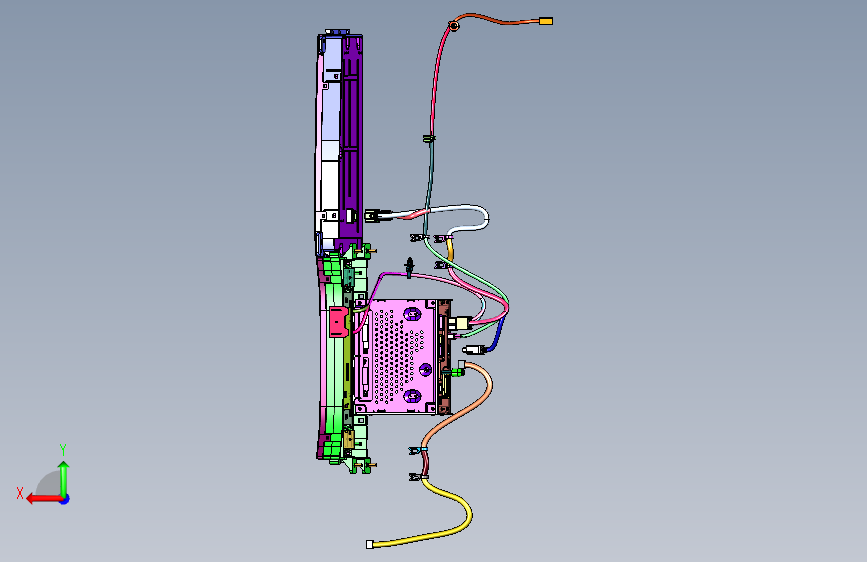Select the brown connector block beside the pink box
Viewport: 867px width, 562px height.
click(x=444, y=357)
